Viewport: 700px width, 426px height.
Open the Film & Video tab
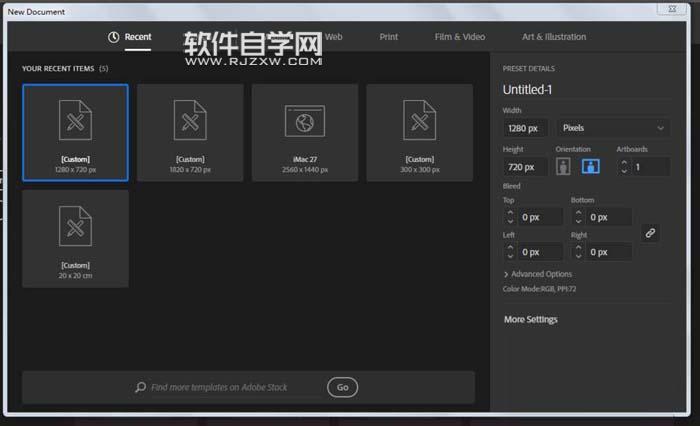coord(460,37)
